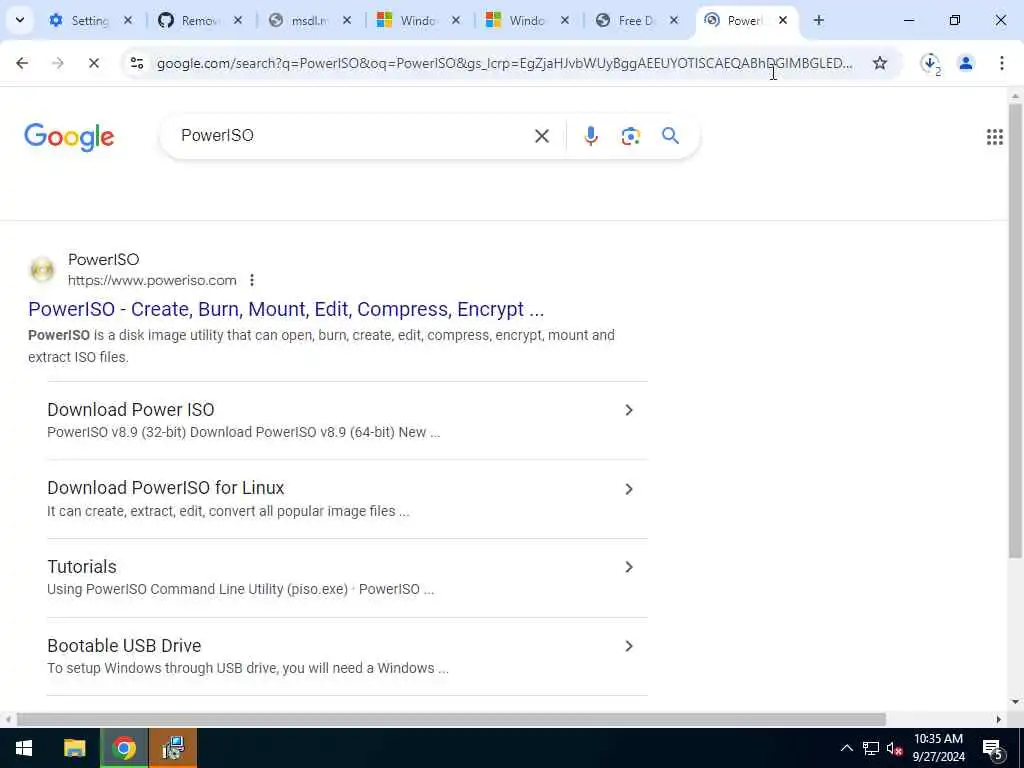Open the Chrome profile avatar
This screenshot has width=1024, height=768.
(x=965, y=63)
